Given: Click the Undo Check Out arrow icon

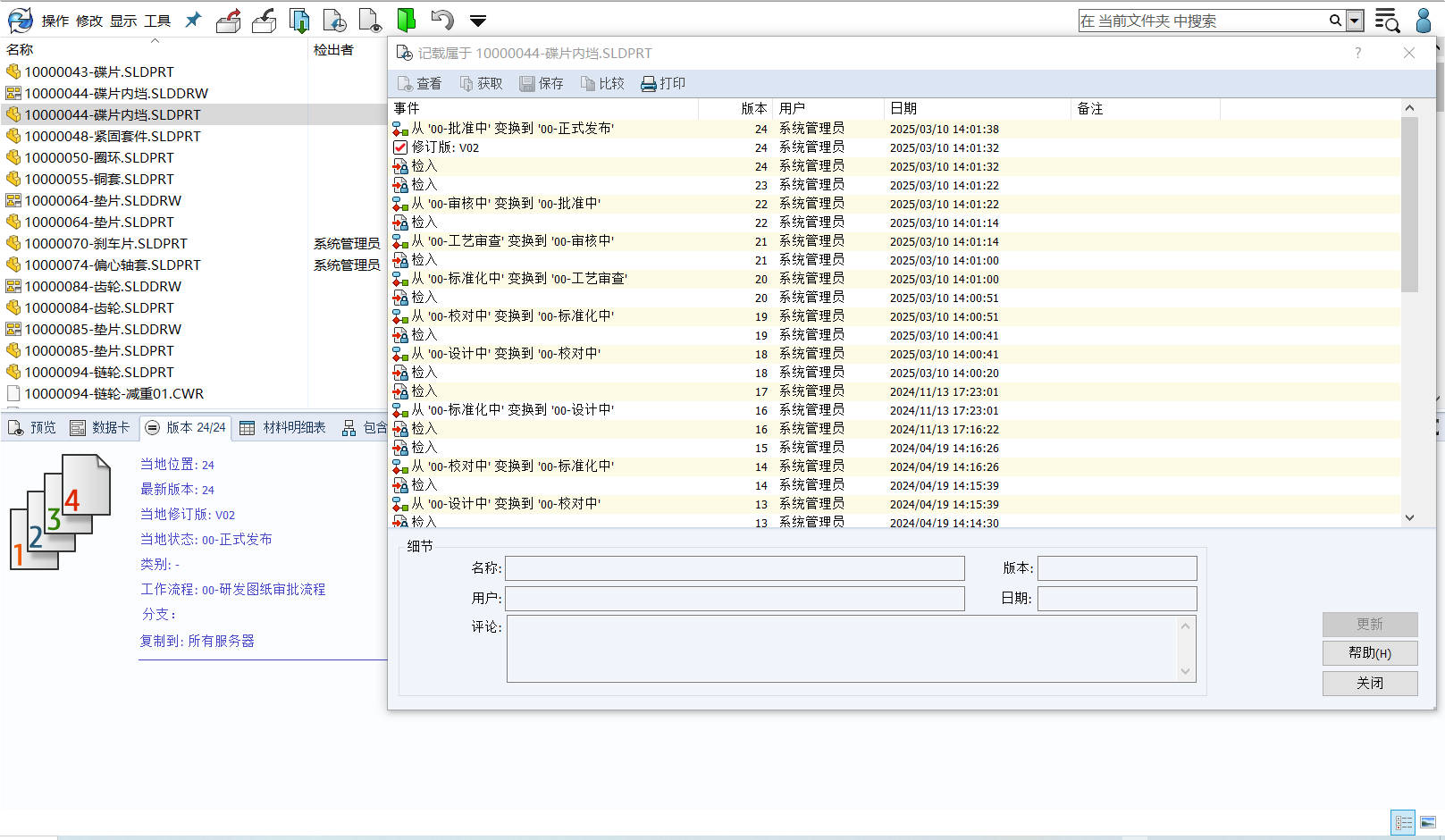Looking at the screenshot, I should [441, 21].
